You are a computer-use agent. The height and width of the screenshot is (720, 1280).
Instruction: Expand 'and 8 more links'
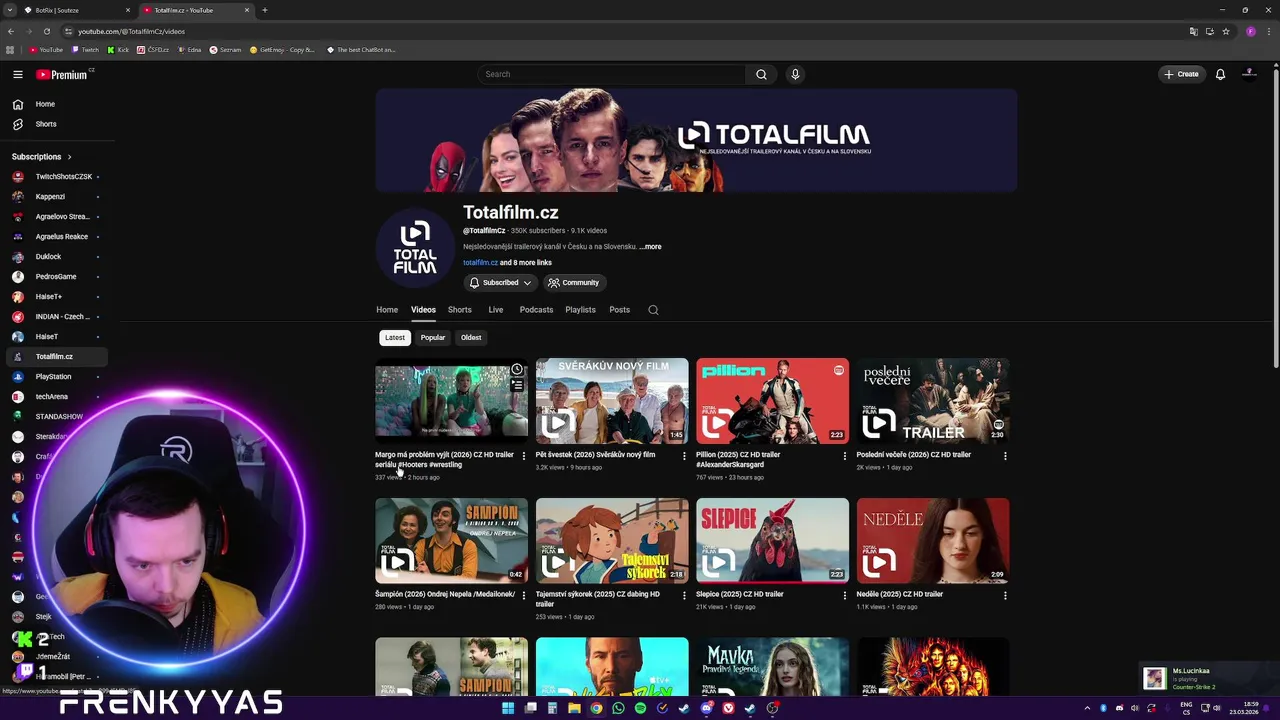point(526,263)
